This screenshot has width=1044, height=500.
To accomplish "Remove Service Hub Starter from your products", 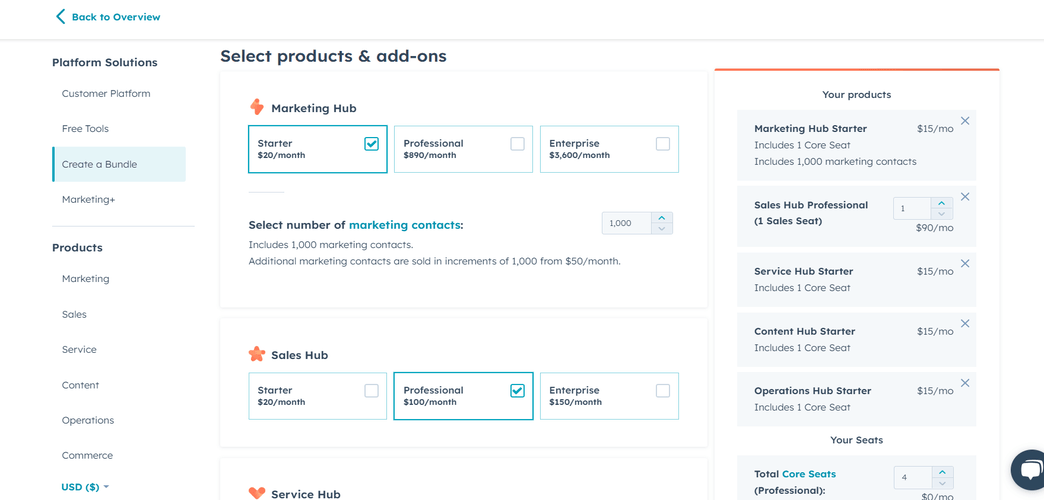I will pyautogui.click(x=965, y=263).
